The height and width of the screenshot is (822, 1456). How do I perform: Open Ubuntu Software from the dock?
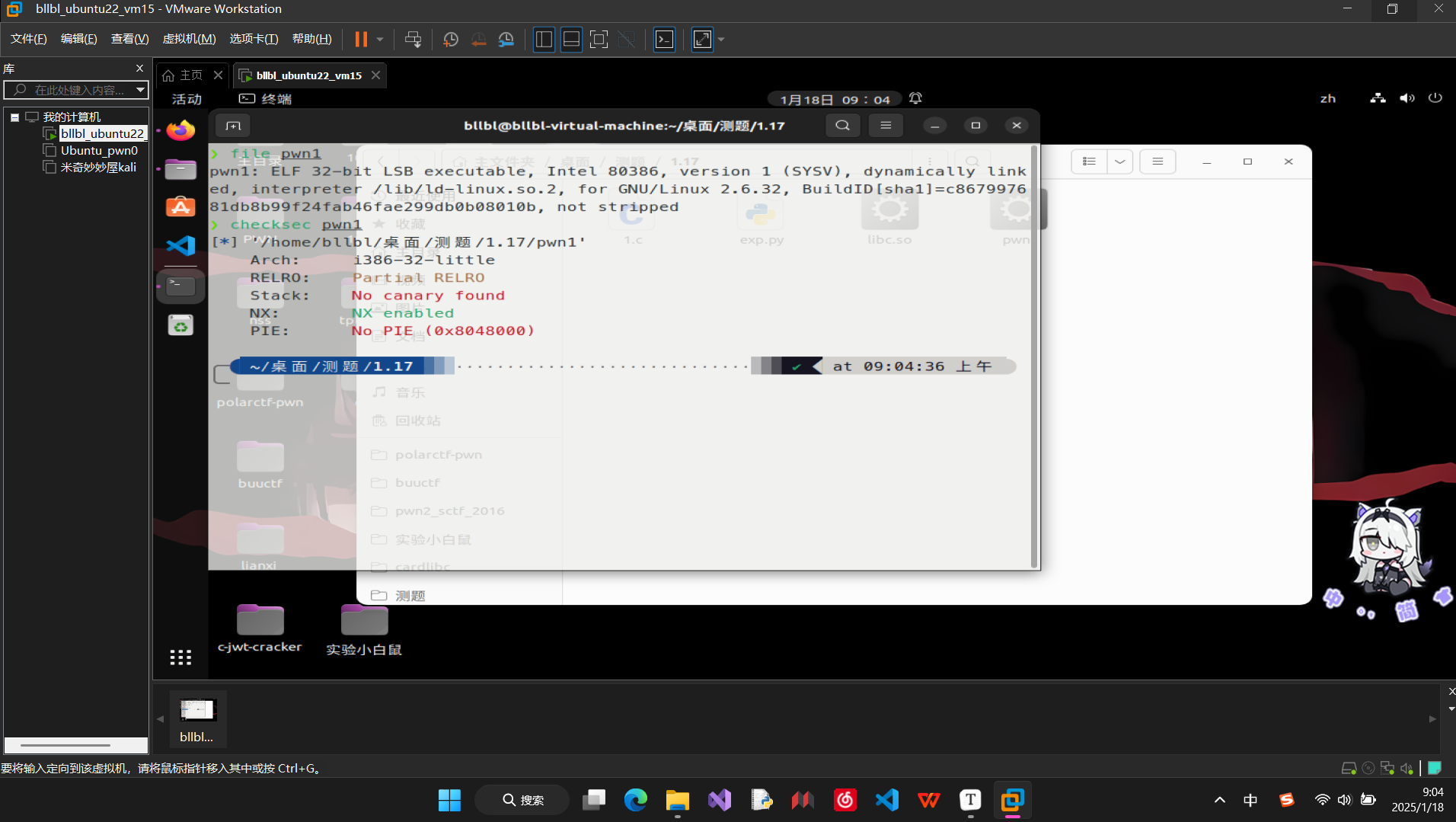(x=180, y=207)
